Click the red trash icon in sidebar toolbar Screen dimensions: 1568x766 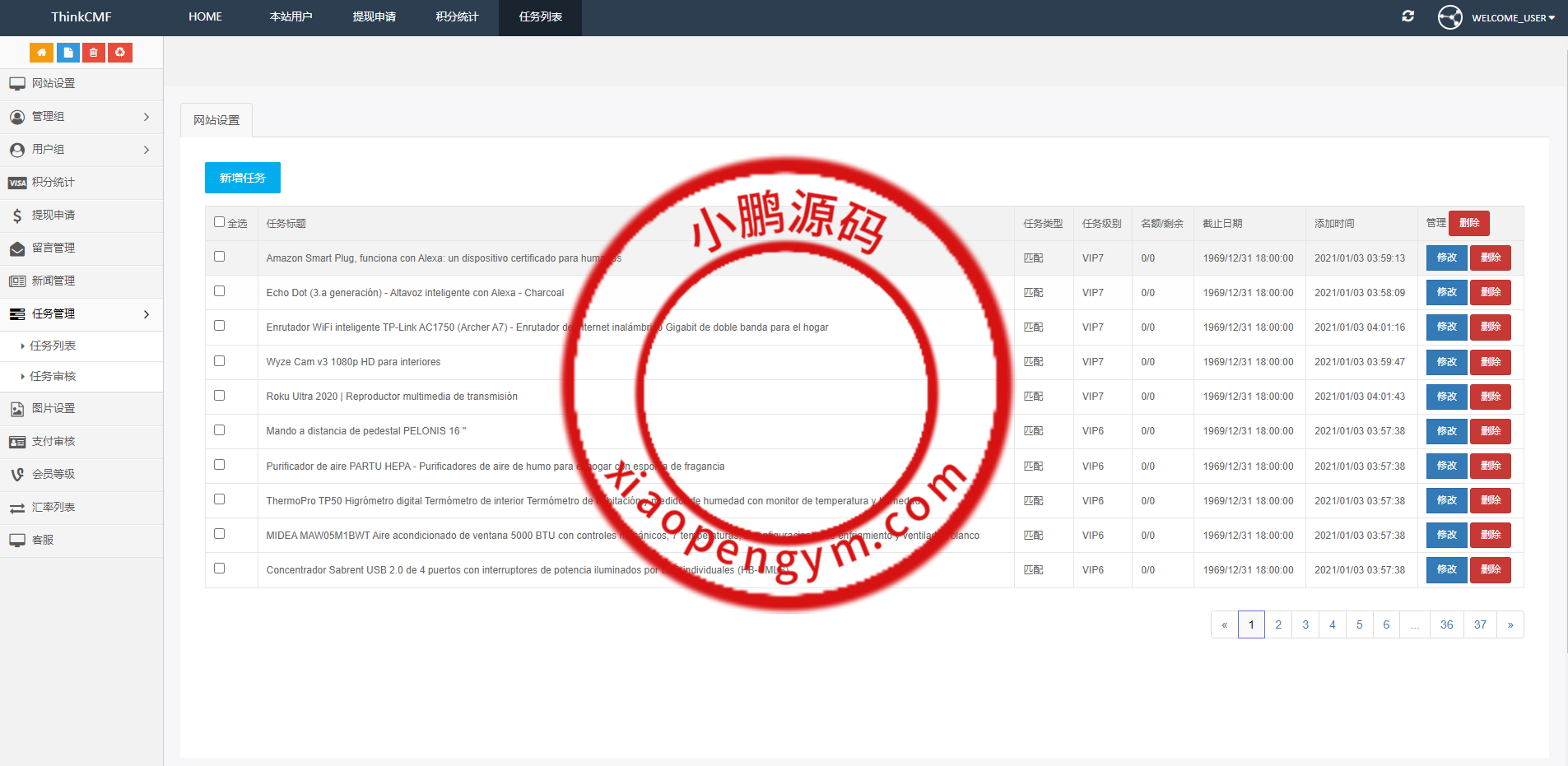(x=94, y=53)
